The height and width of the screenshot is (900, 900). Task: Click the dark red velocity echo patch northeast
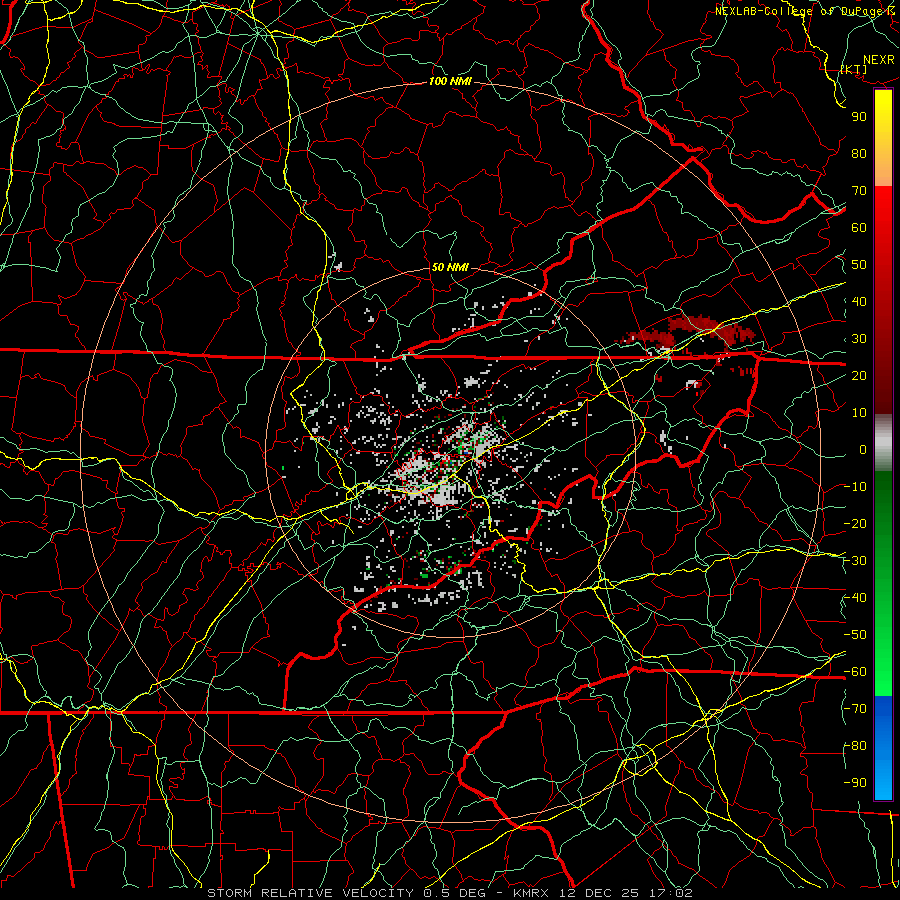coord(695,330)
